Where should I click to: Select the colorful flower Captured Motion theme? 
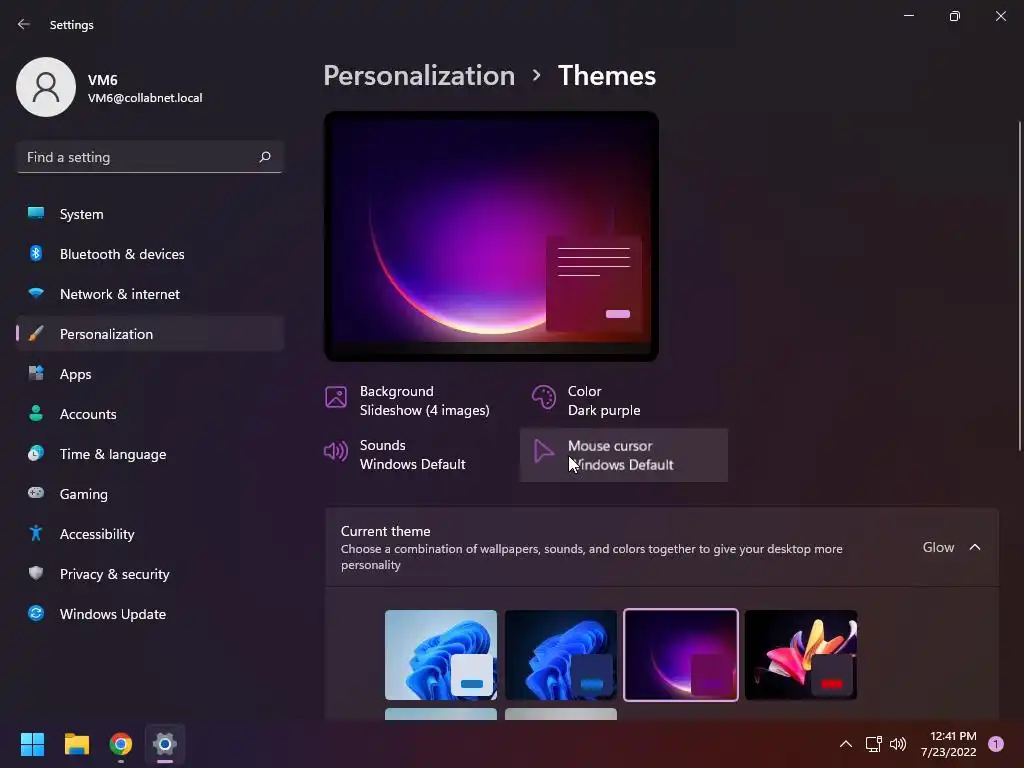(801, 655)
